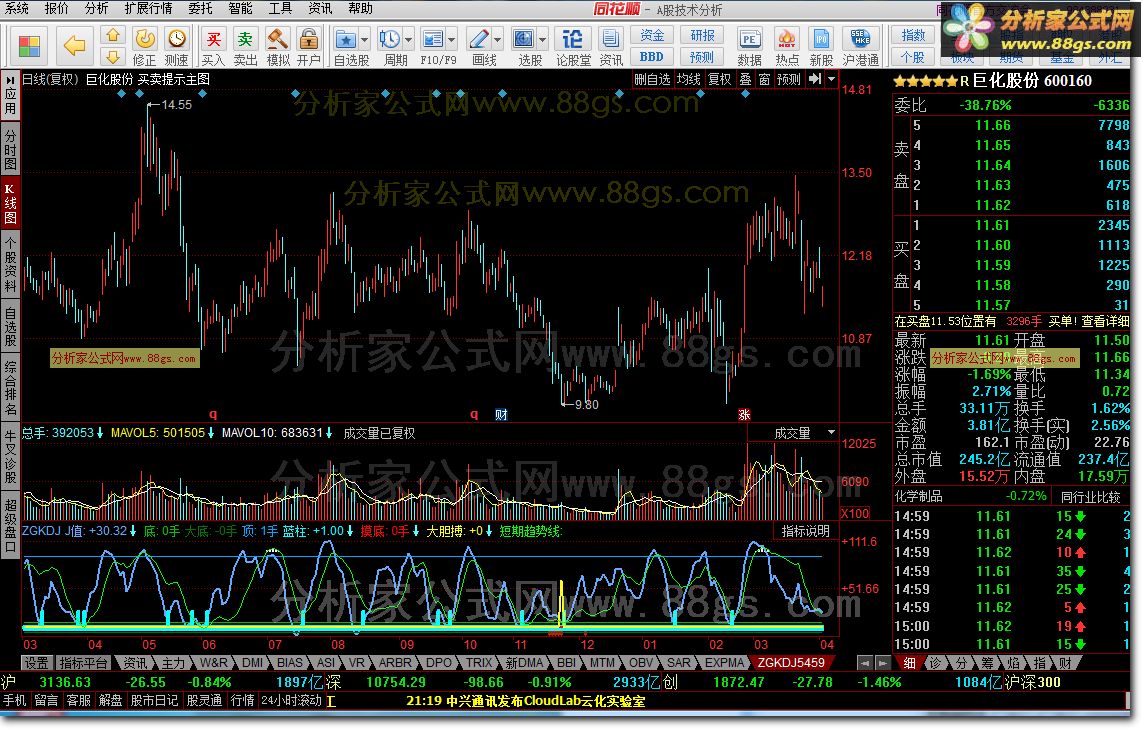The height and width of the screenshot is (729, 1143).
Task: Click the 预测 button in toolbar
Action: click(702, 56)
